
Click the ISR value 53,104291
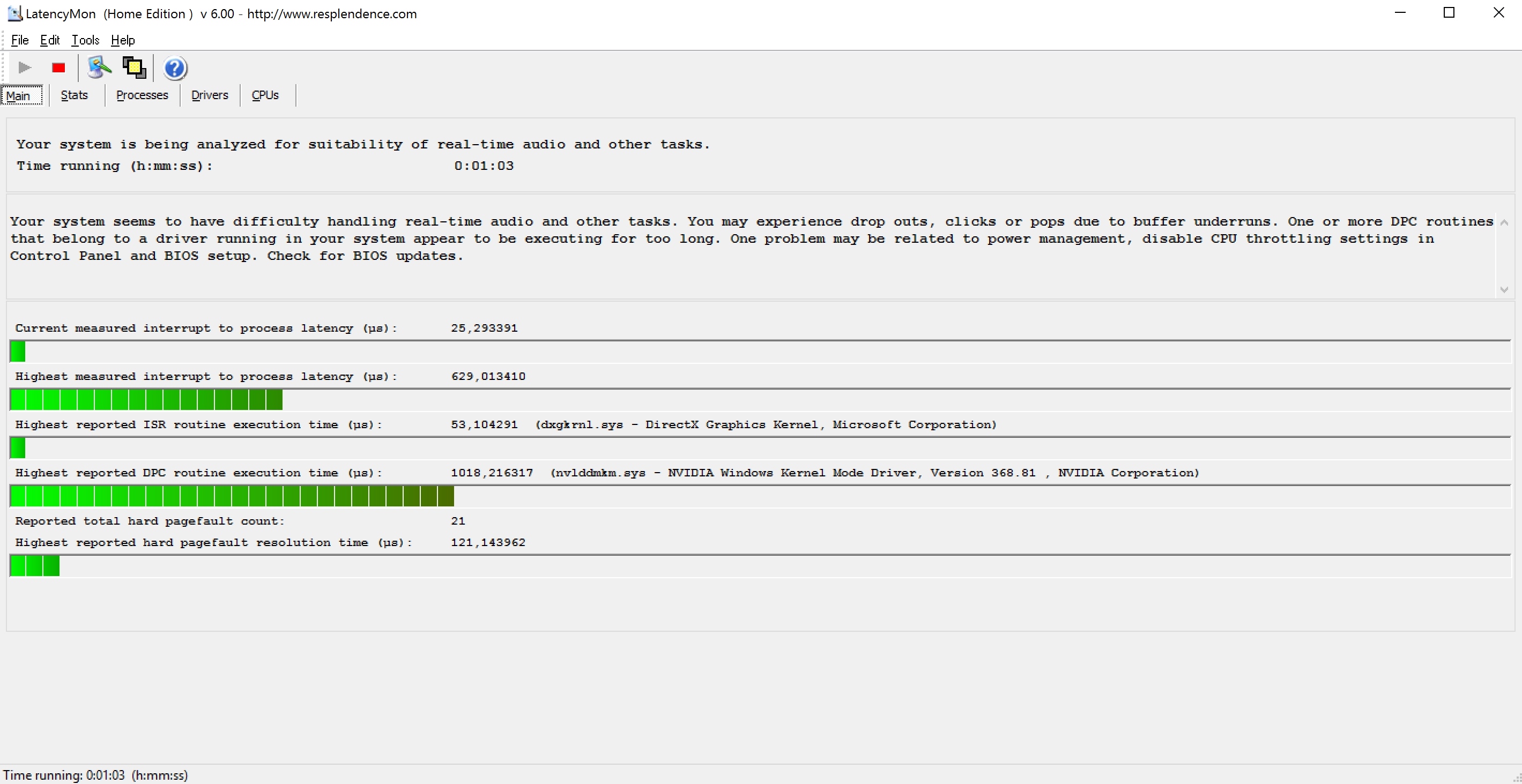coord(485,425)
